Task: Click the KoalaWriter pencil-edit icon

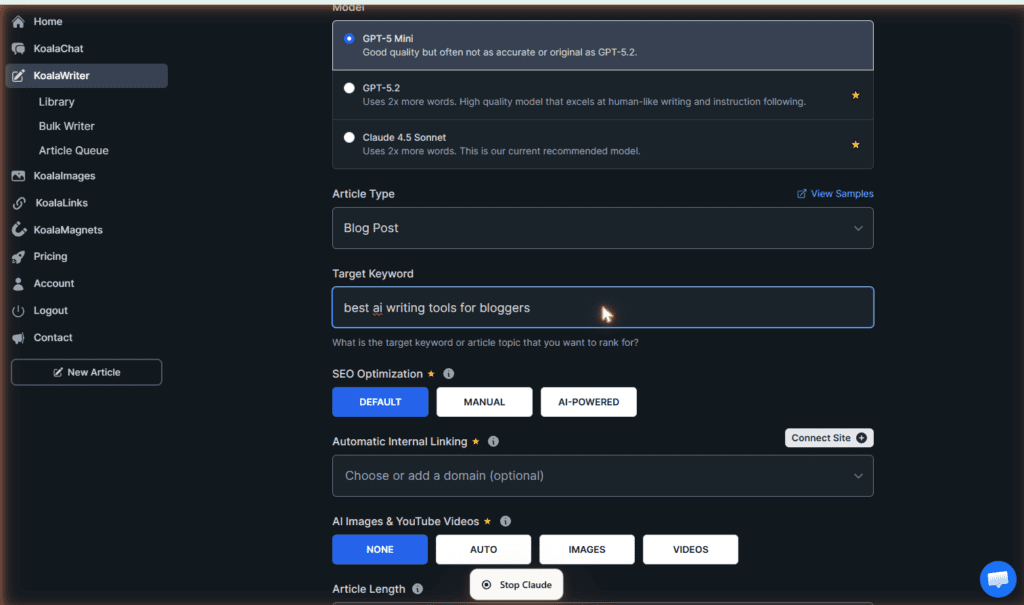Action: [x=18, y=76]
